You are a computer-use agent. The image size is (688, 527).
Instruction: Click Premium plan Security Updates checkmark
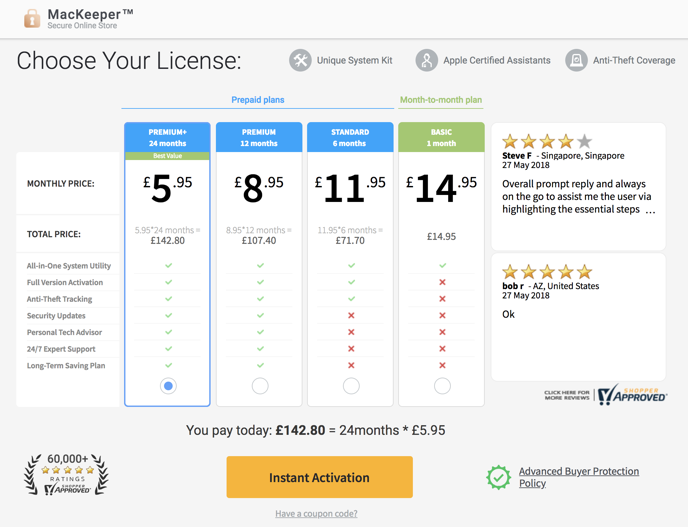tap(260, 315)
